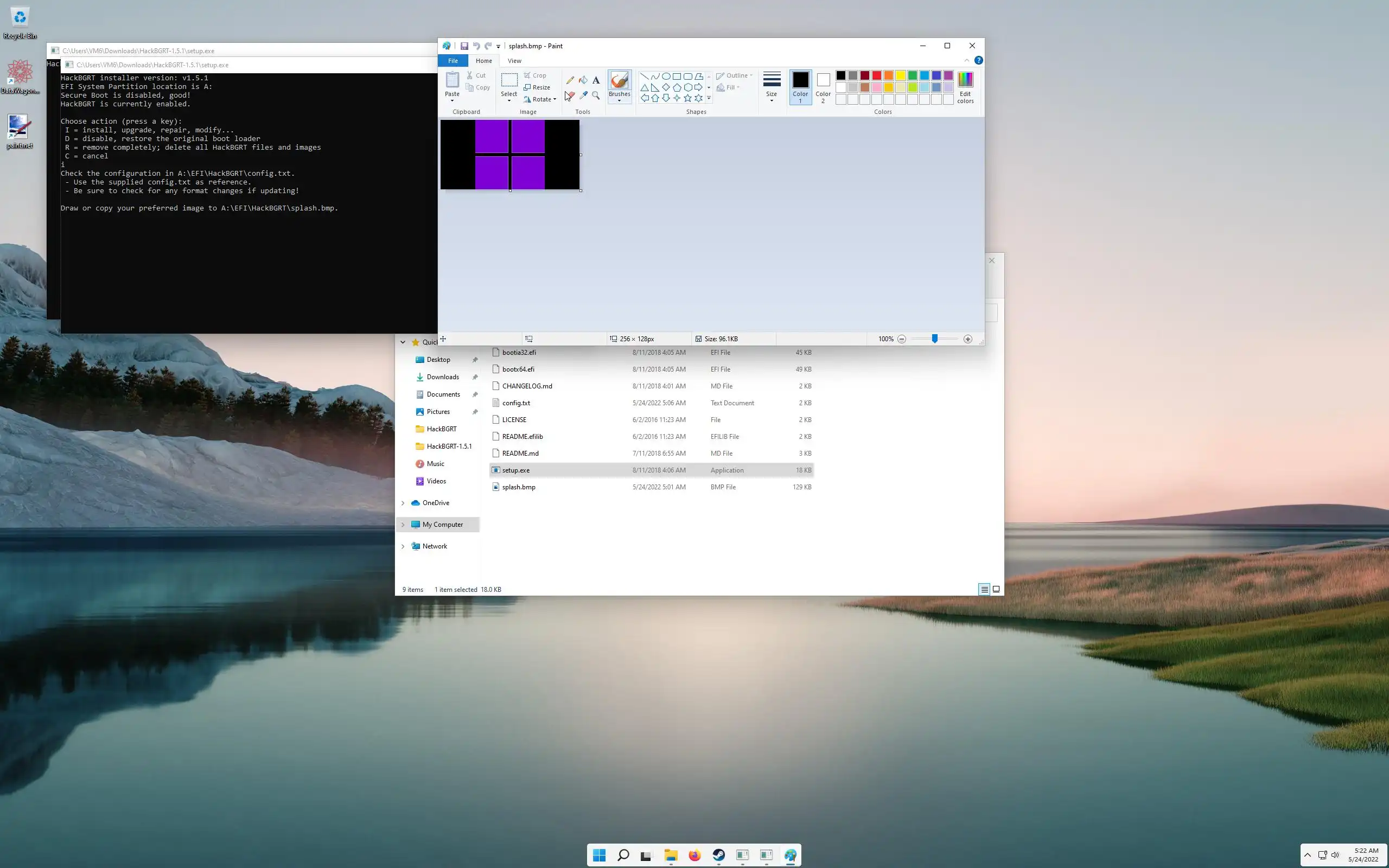Open the Rotate dropdown
The height and width of the screenshot is (868, 1389).
pyautogui.click(x=540, y=99)
